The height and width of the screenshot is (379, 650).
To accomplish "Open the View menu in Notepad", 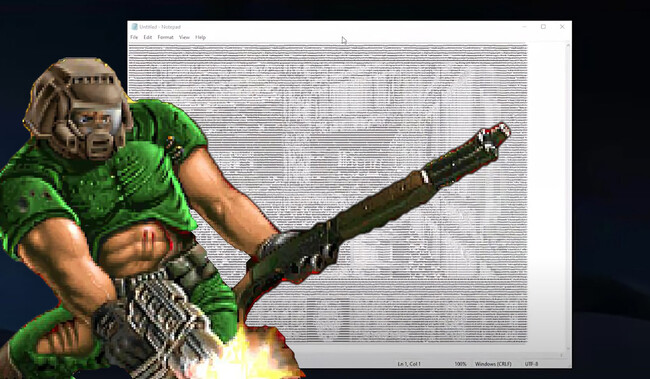I will [x=184, y=37].
